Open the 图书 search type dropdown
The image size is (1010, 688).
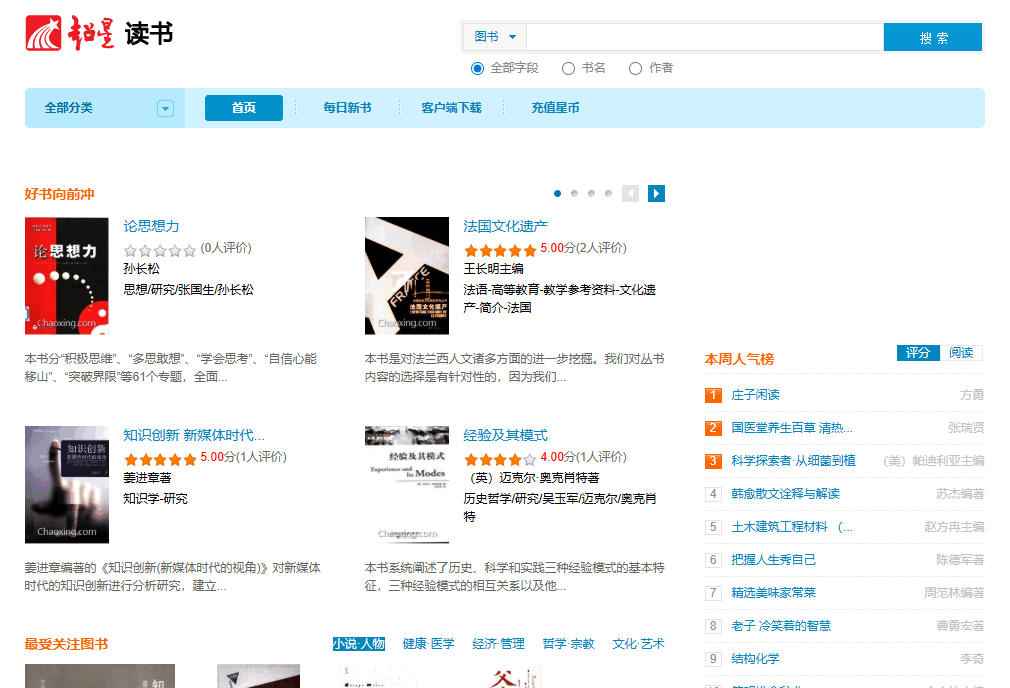tap(495, 37)
